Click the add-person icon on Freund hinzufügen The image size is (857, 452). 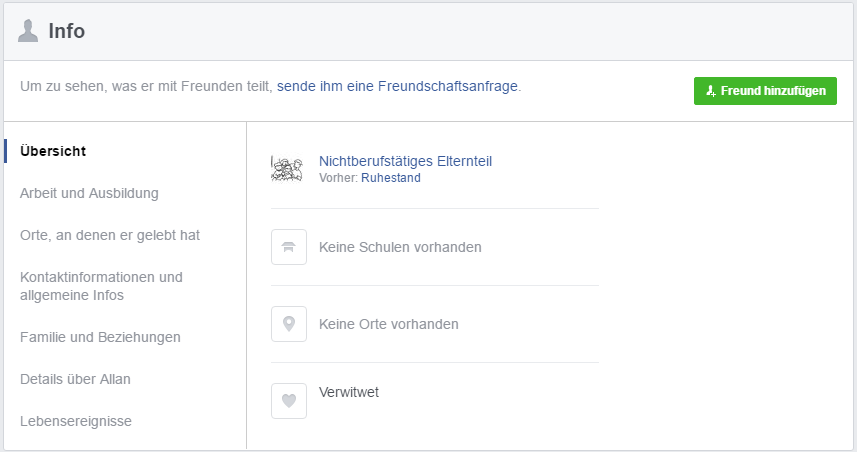[x=711, y=91]
